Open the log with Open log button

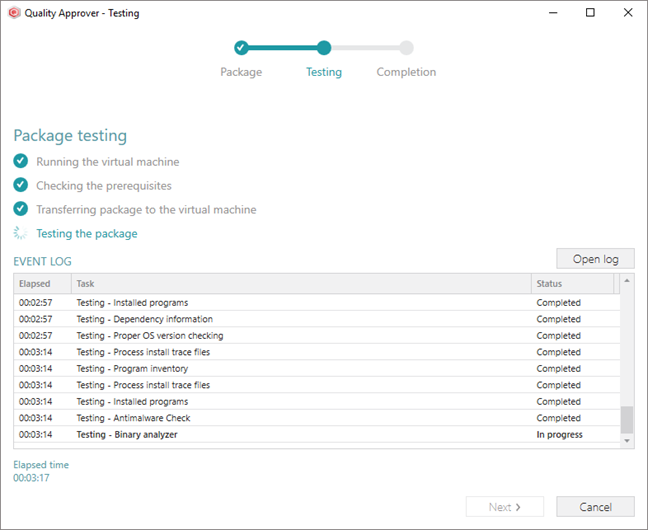pos(596,259)
